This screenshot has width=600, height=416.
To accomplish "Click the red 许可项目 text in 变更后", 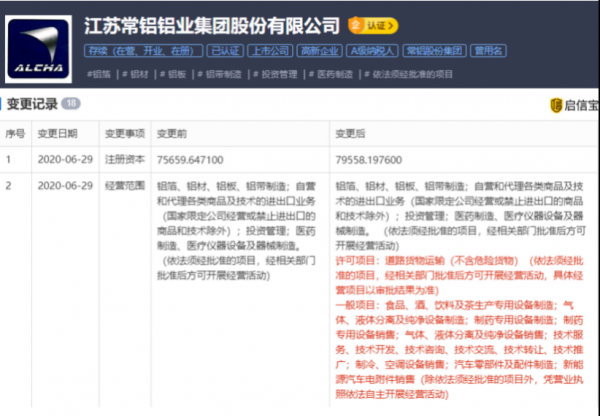I will coord(459,276).
